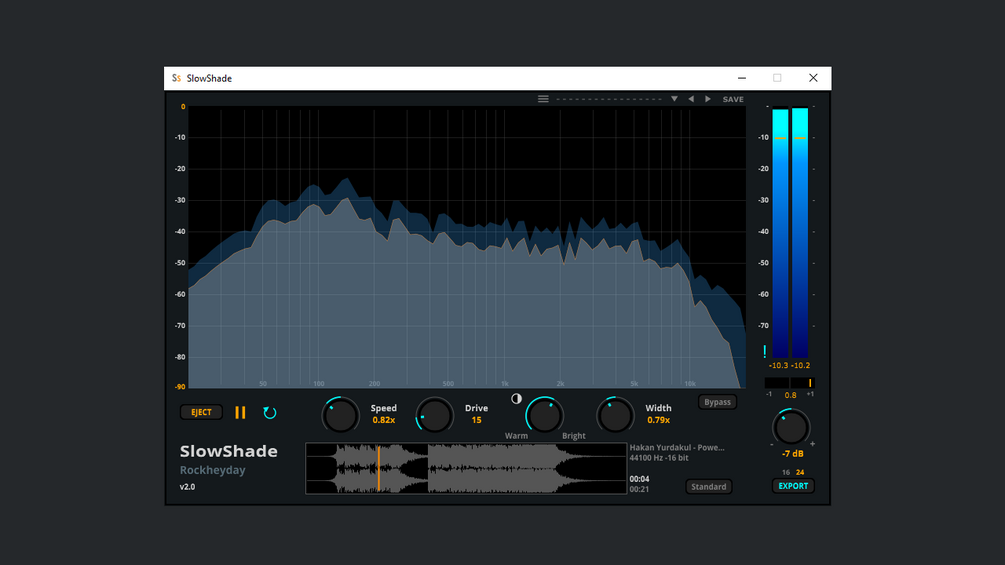This screenshot has width=1005, height=565.
Task: Toggle the Bypass button
Action: point(717,402)
